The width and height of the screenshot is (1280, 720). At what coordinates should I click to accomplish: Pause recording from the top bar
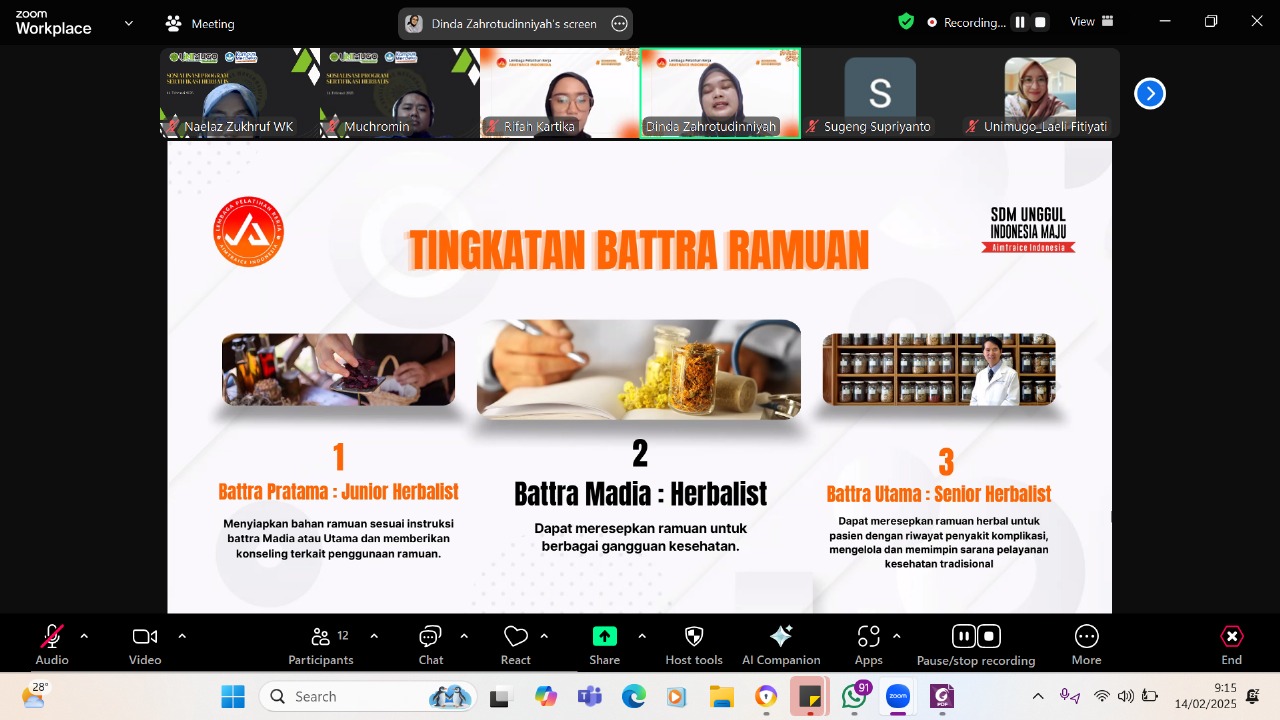pos(1020,22)
